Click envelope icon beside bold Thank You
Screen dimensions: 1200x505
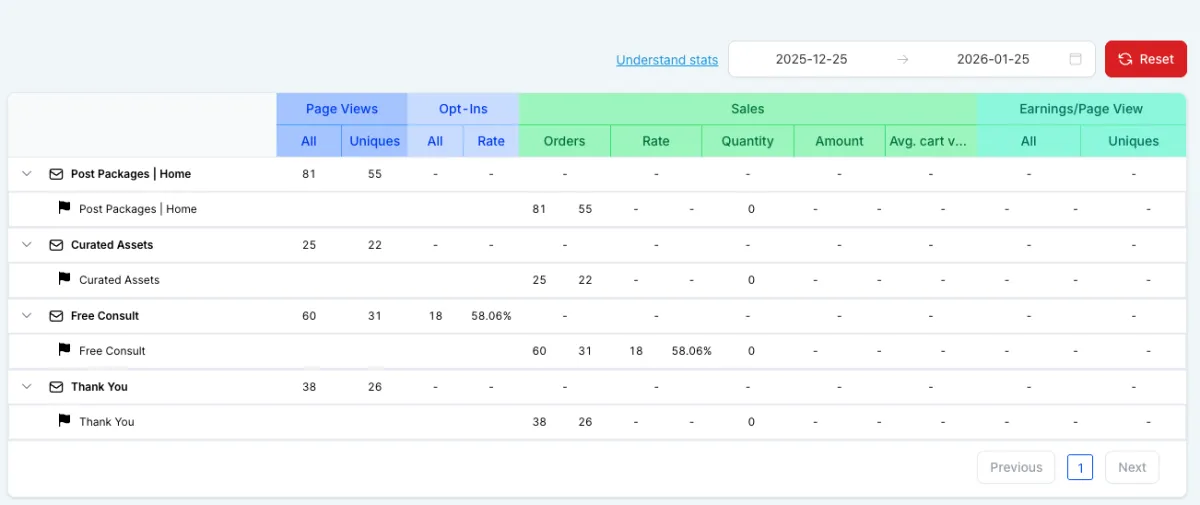pos(56,387)
